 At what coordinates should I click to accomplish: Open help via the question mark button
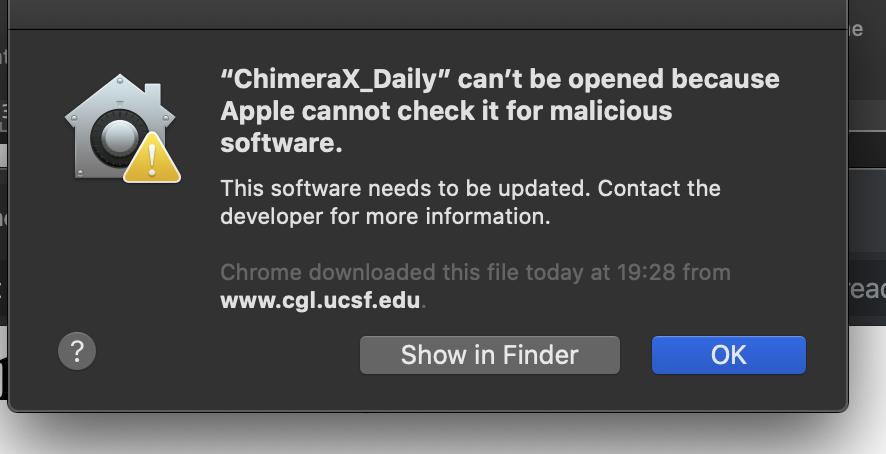78,351
